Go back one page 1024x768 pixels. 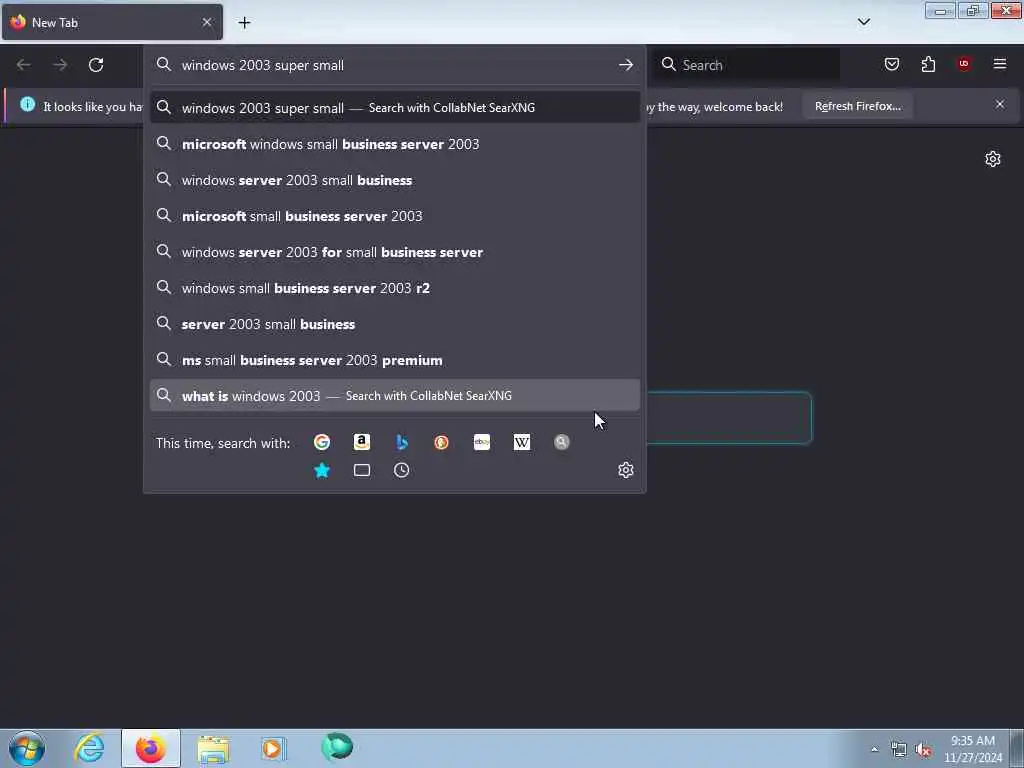point(24,65)
